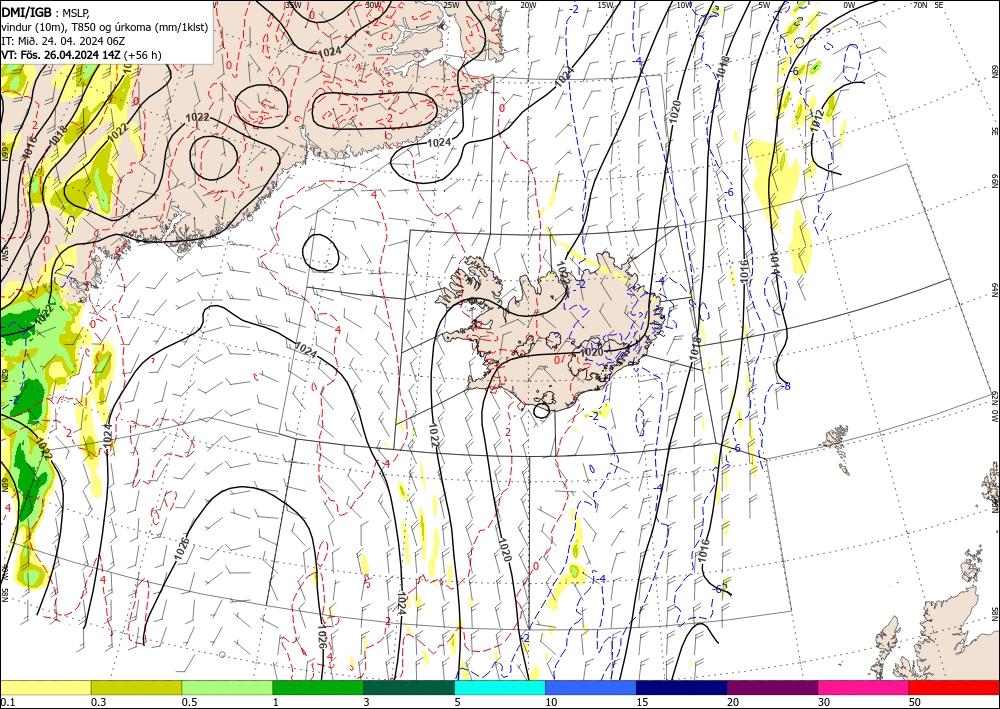Screen dimensions: 1000x709
Task: Choose the navy 15–20 mm legend swatch
Action: coord(682,687)
